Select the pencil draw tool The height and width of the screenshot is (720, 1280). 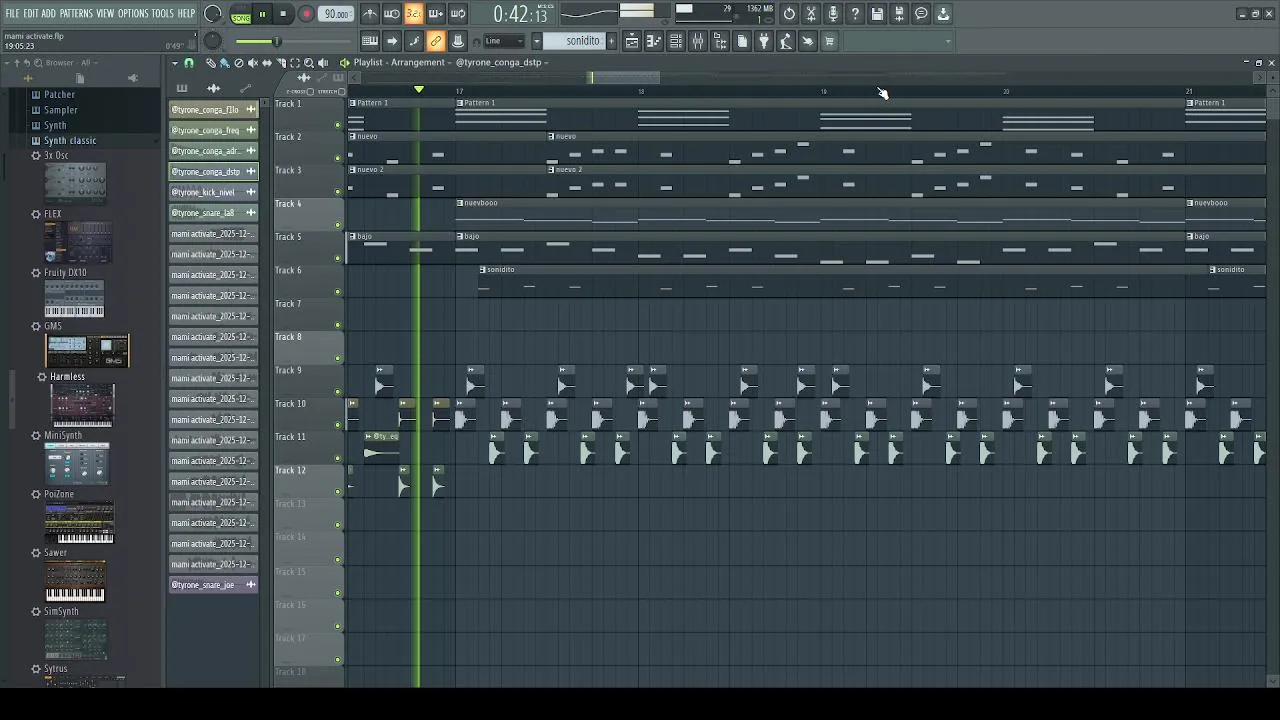point(211,63)
